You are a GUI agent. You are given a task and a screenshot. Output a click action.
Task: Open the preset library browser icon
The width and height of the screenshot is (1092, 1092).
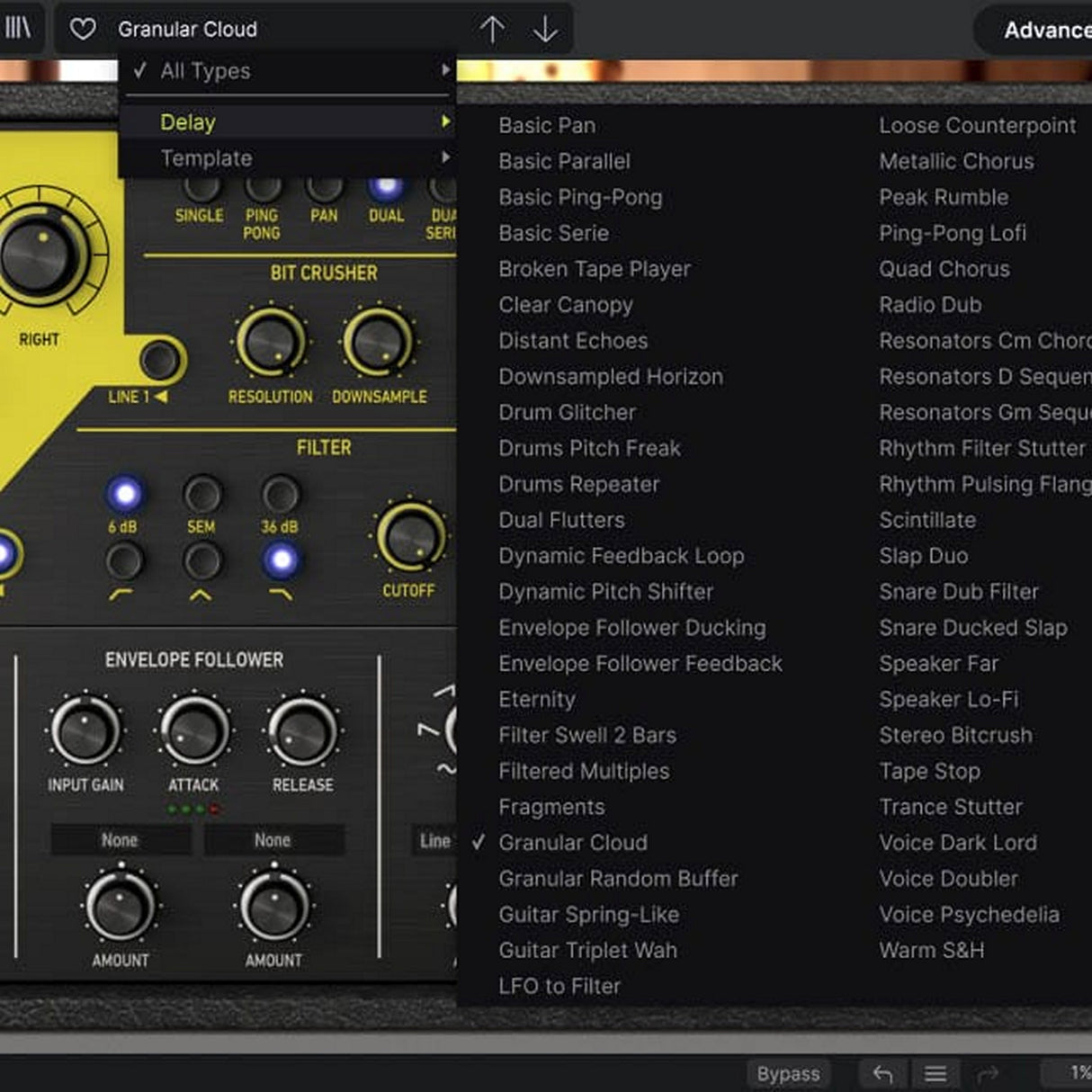(x=20, y=28)
